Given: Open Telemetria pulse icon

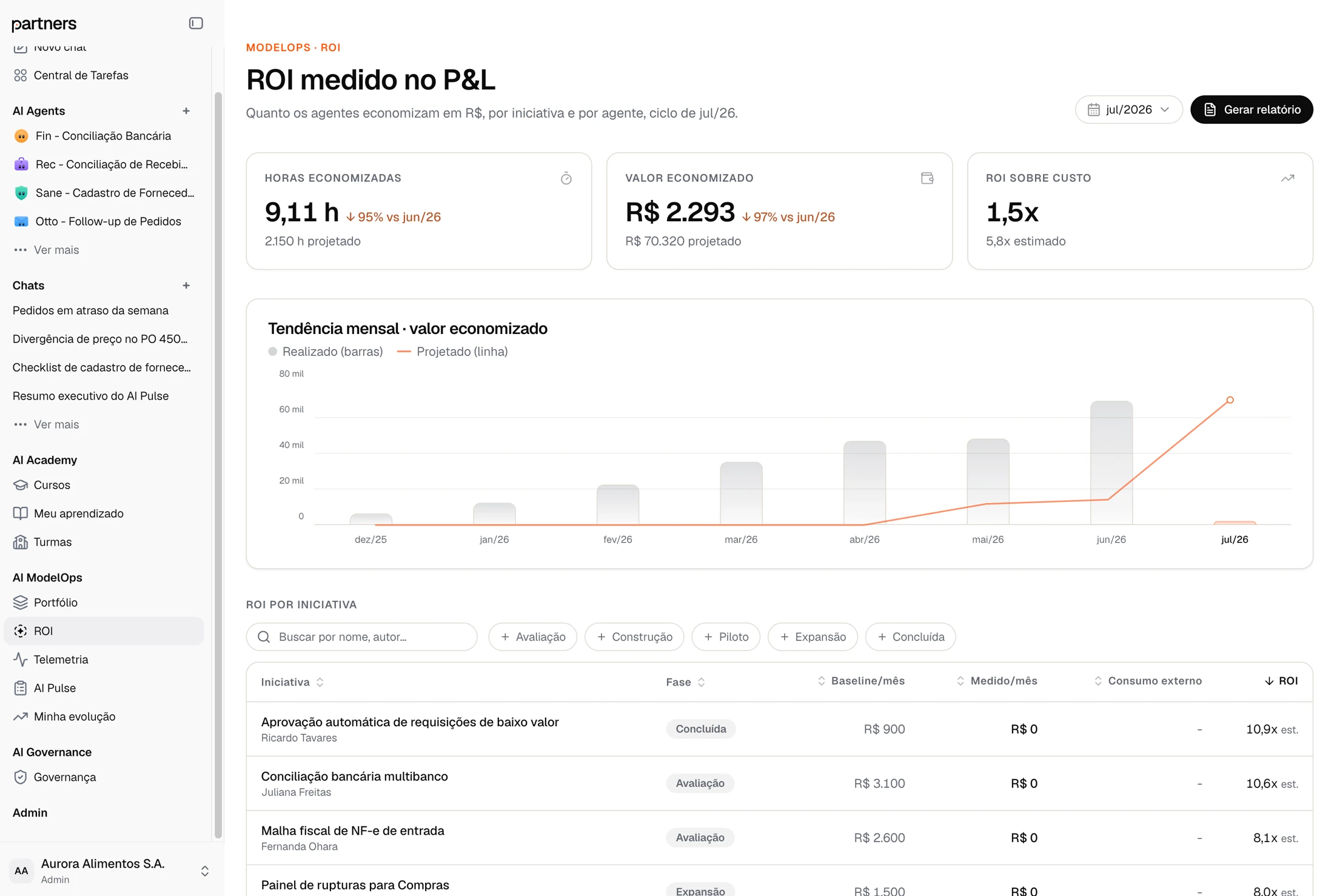Looking at the screenshot, I should 21,660.
